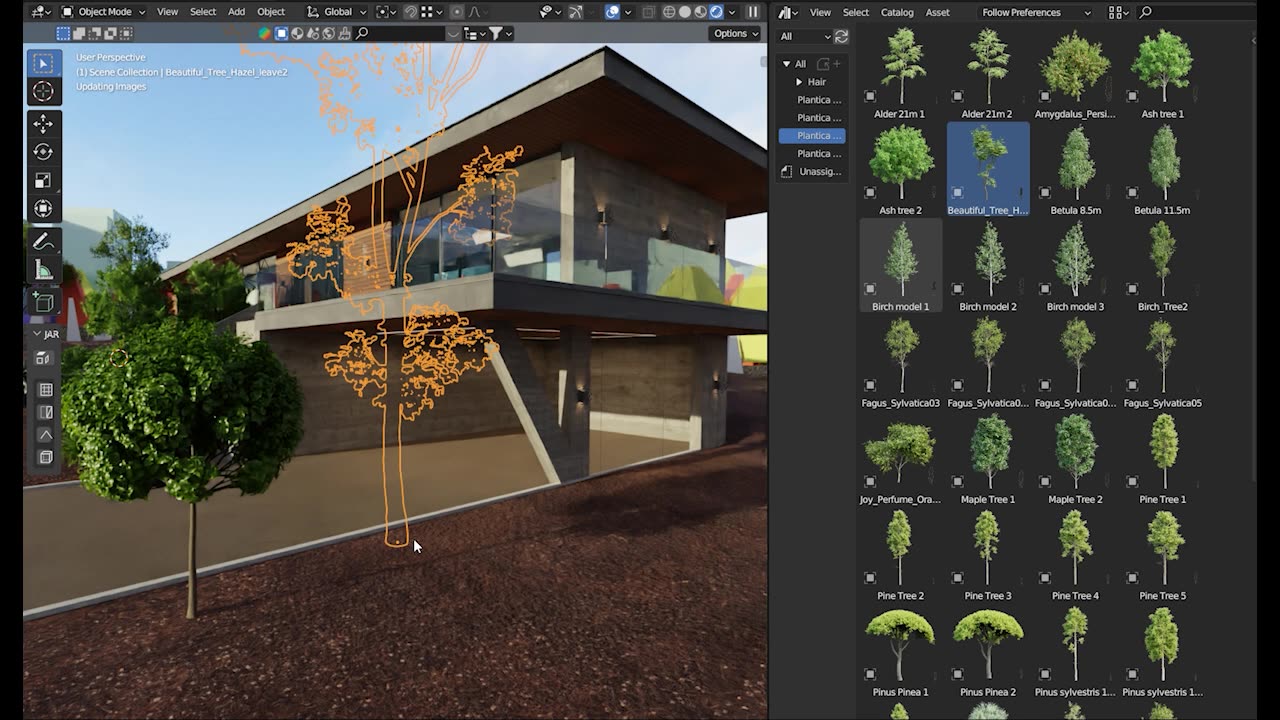Select the Annotate tool
This screenshot has height=720, width=1280.
pyautogui.click(x=43, y=242)
